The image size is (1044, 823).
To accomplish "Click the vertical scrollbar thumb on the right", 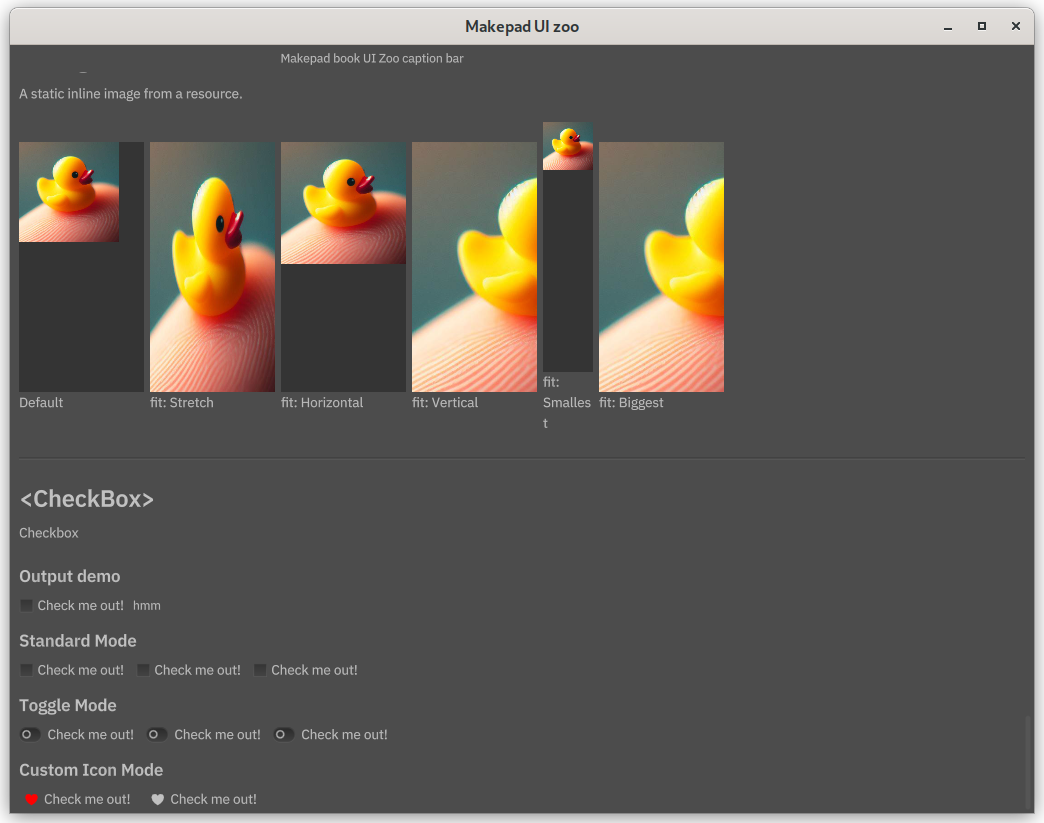I will click(x=1028, y=762).
